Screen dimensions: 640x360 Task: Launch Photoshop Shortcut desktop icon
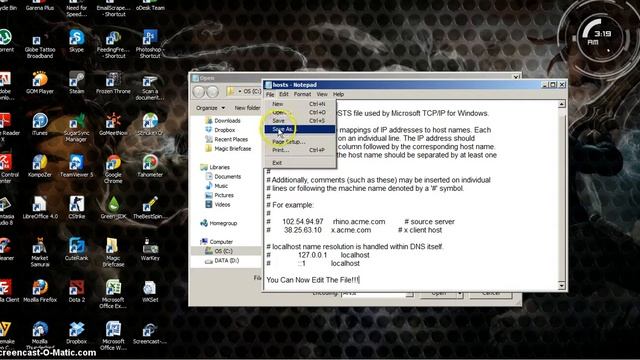pyautogui.click(x=149, y=43)
